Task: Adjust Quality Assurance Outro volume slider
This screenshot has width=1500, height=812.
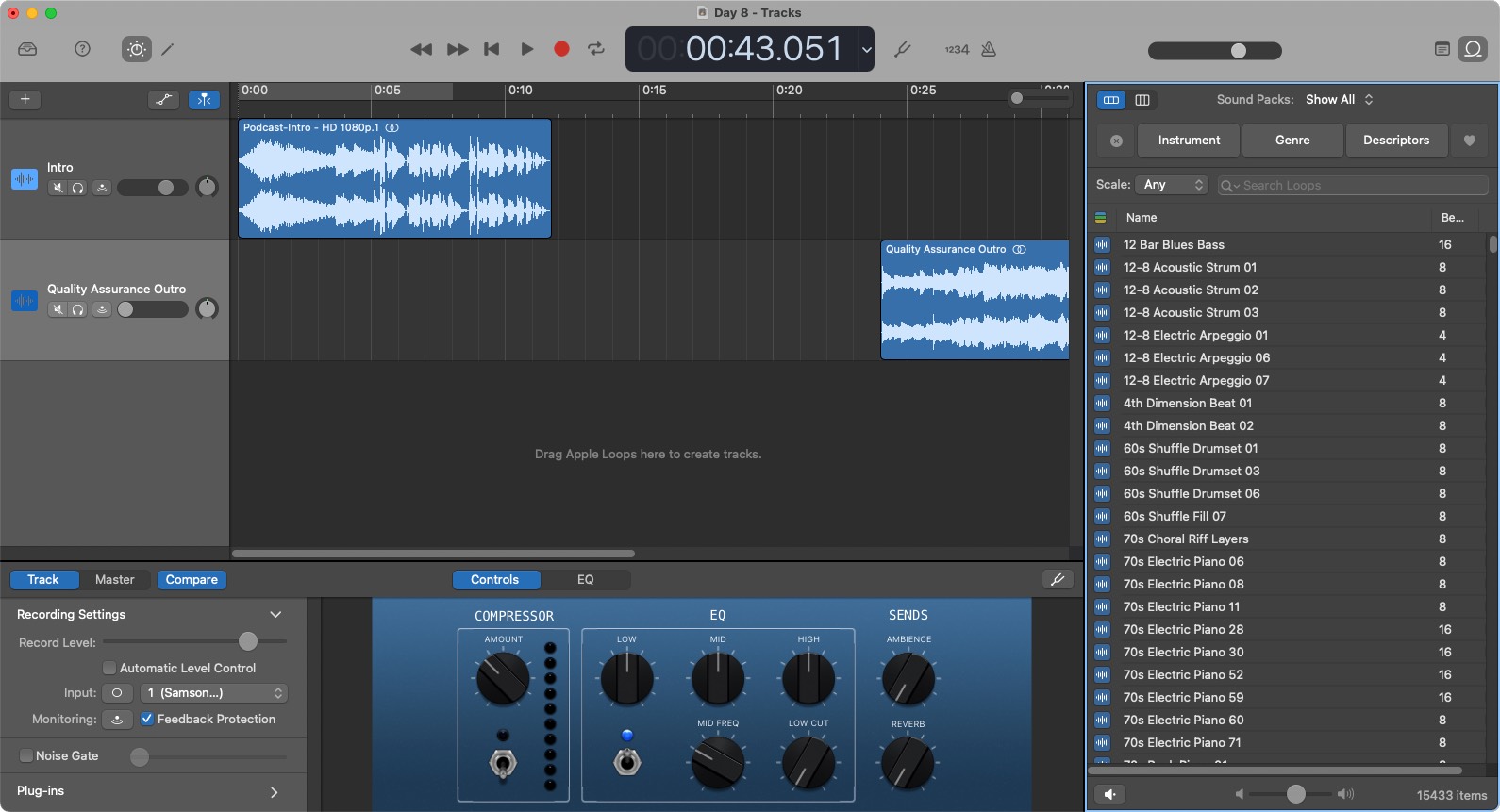Action: (153, 309)
